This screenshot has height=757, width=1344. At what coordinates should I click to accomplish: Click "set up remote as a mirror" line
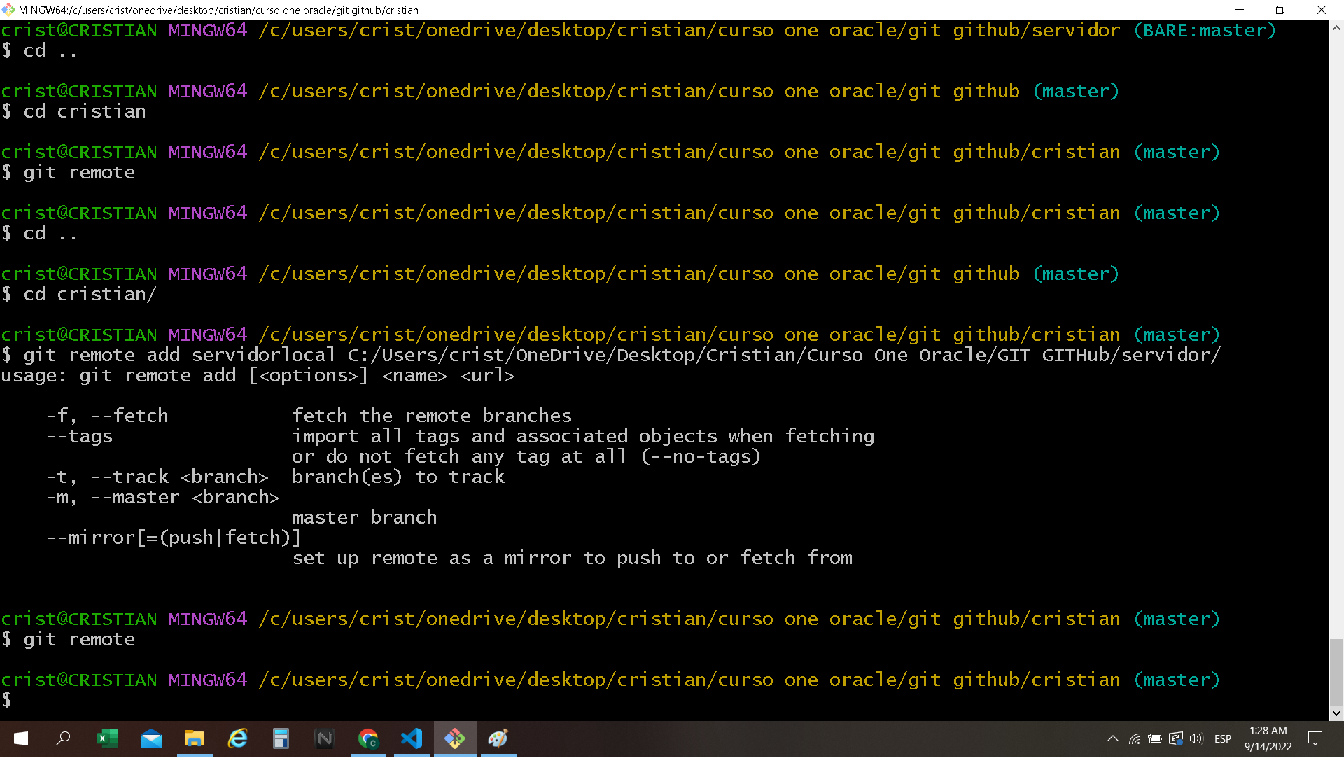pyautogui.click(x=573, y=558)
